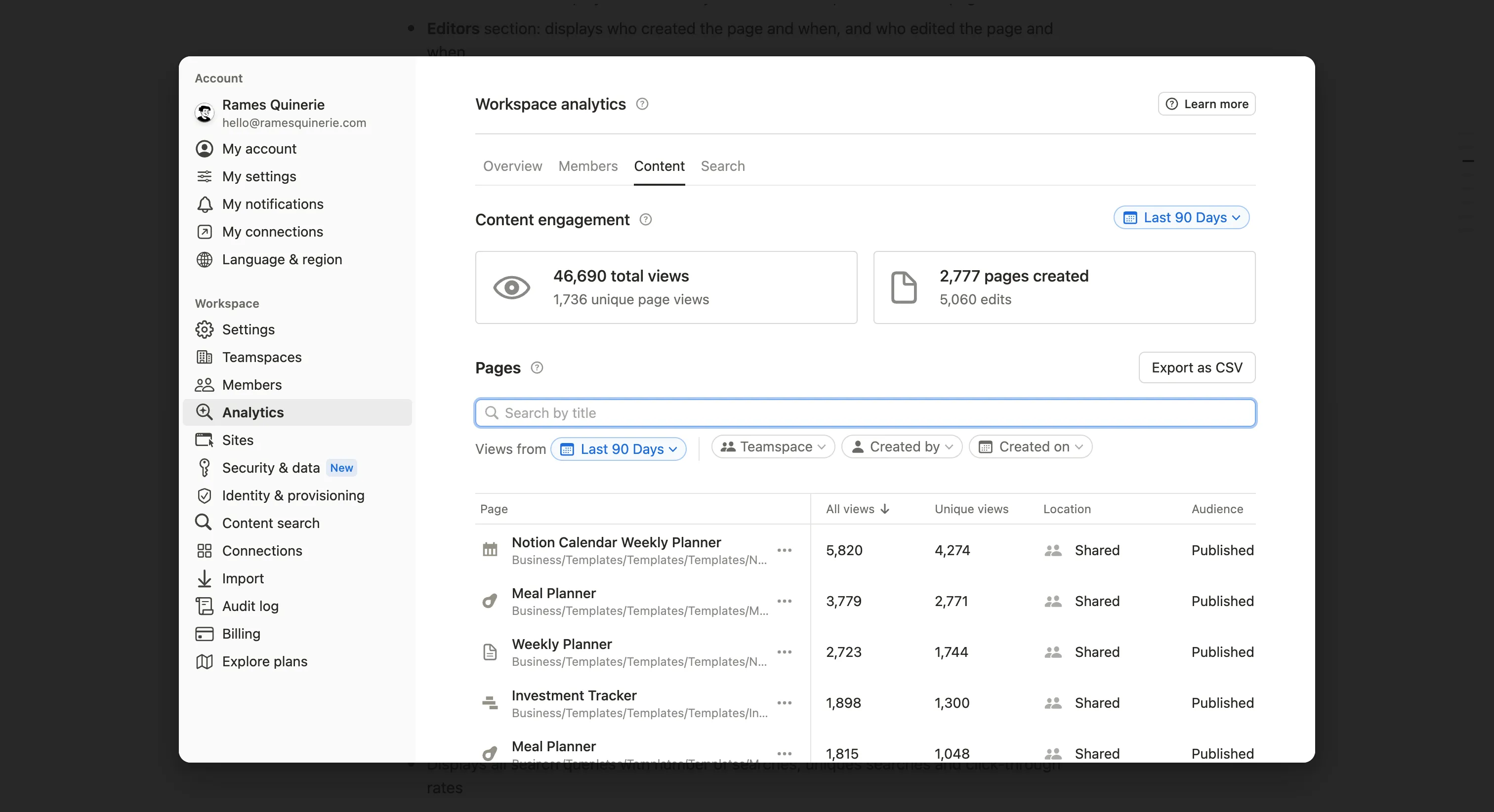This screenshot has width=1494, height=812.
Task: Open the Investment Tracker page
Action: tap(574, 695)
